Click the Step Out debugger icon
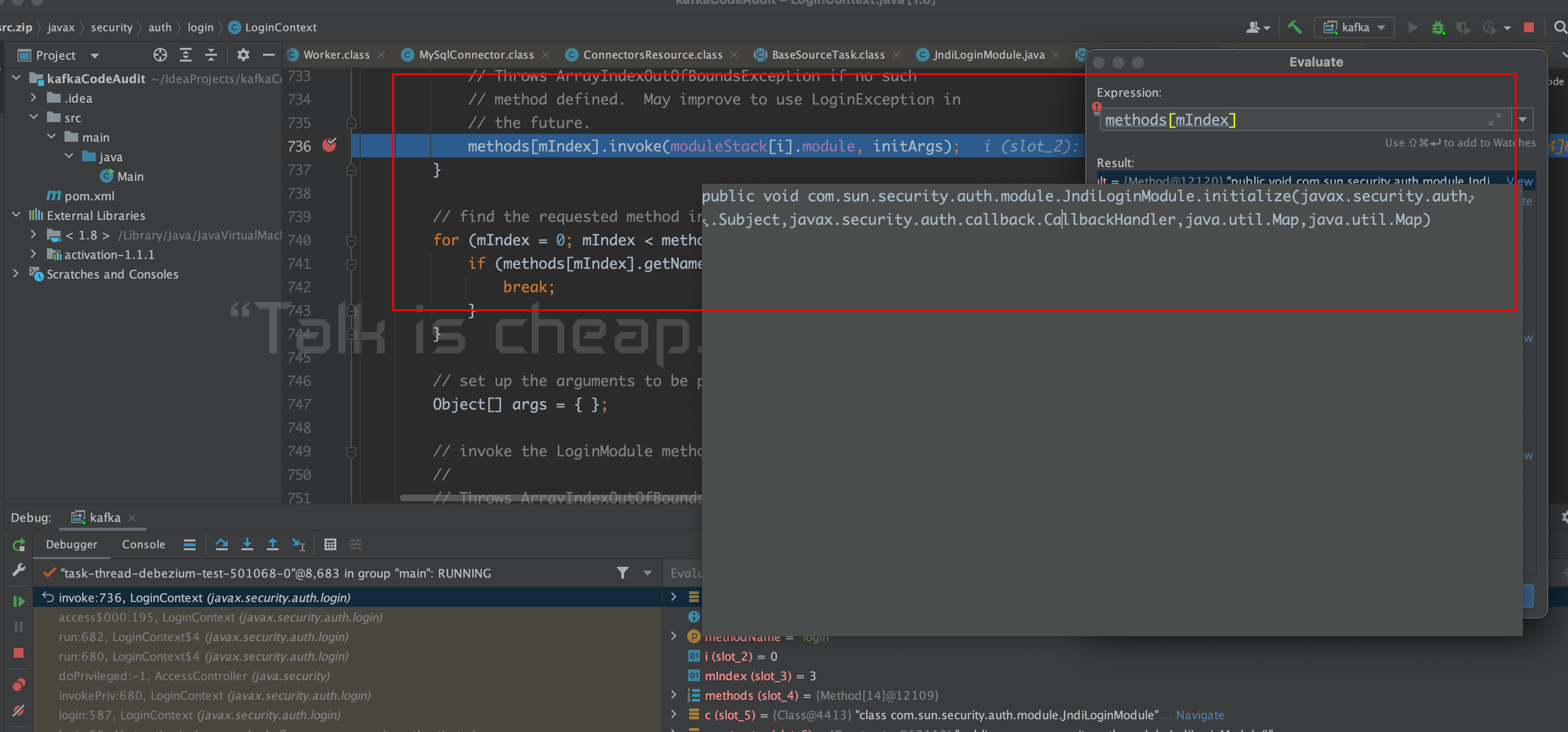The width and height of the screenshot is (1568, 732). (x=273, y=544)
